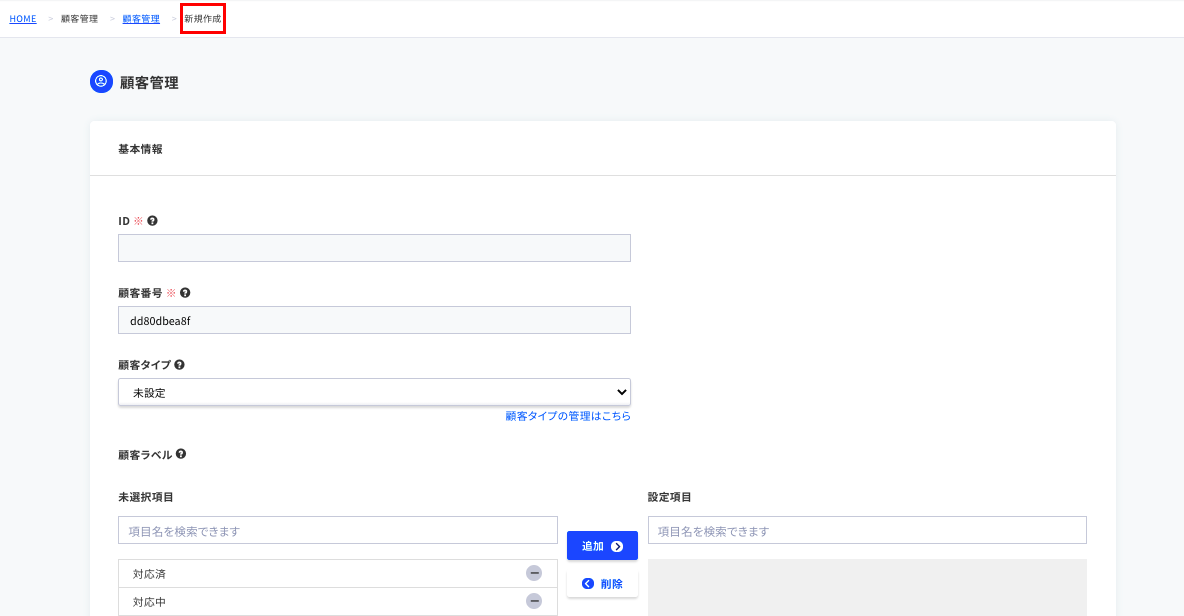
Task: Click the 基本情報 section heading
Action: click(x=140, y=149)
